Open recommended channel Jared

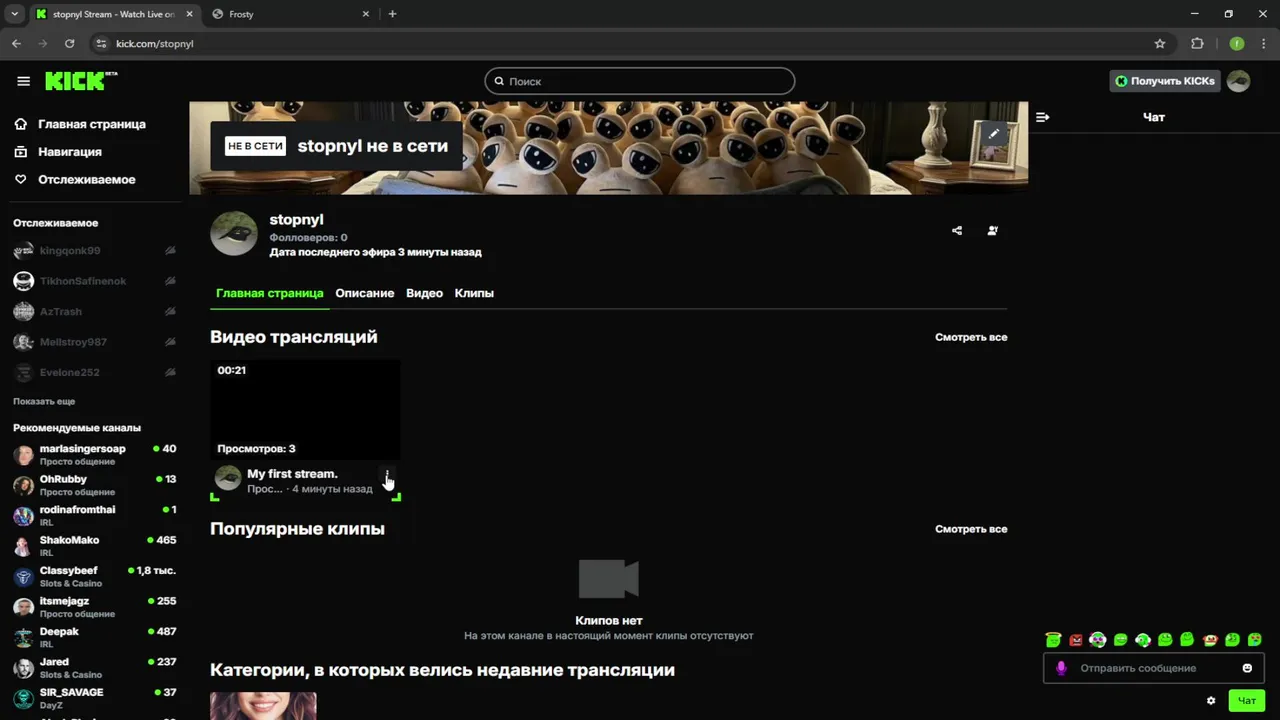[95, 668]
